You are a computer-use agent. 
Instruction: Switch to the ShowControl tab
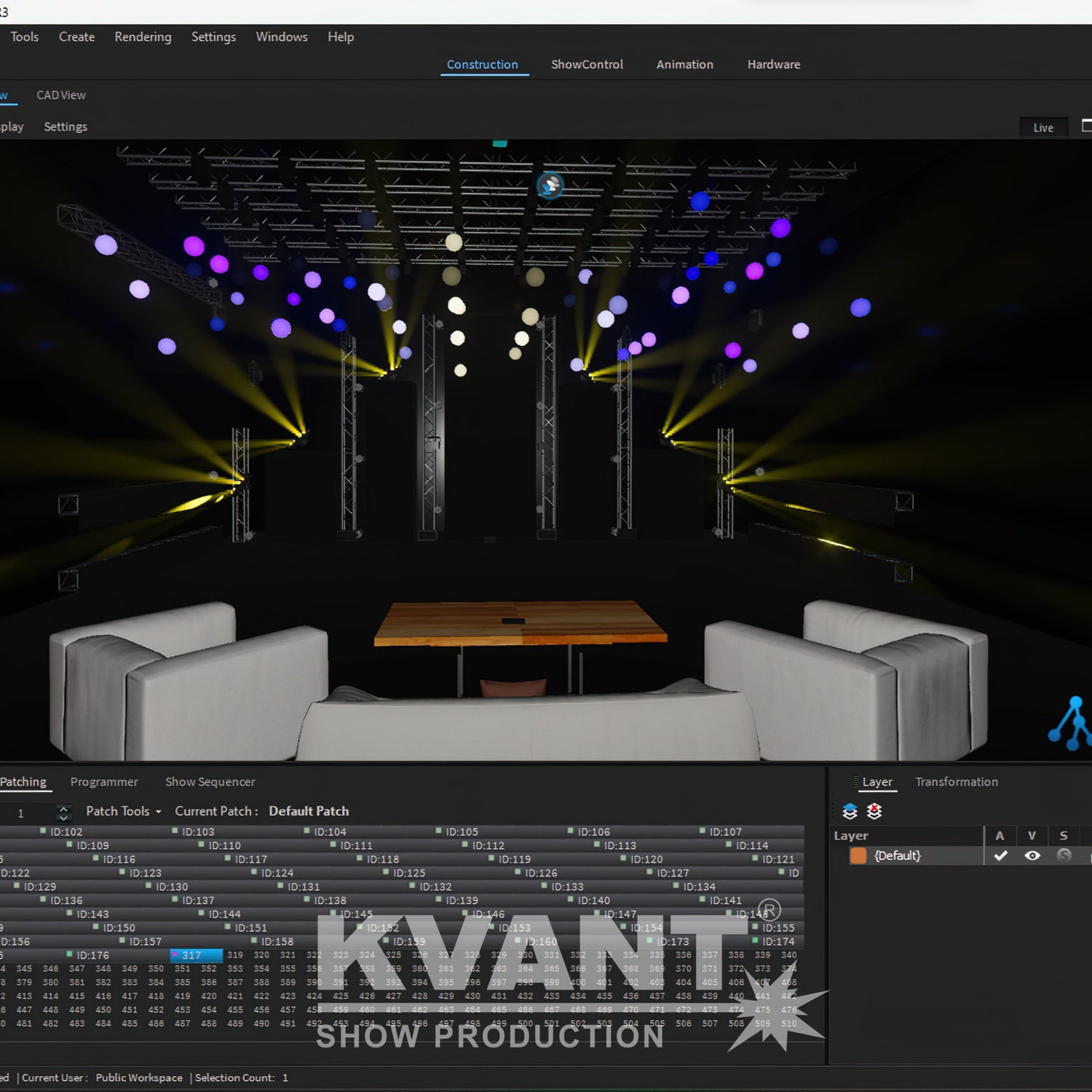click(587, 65)
